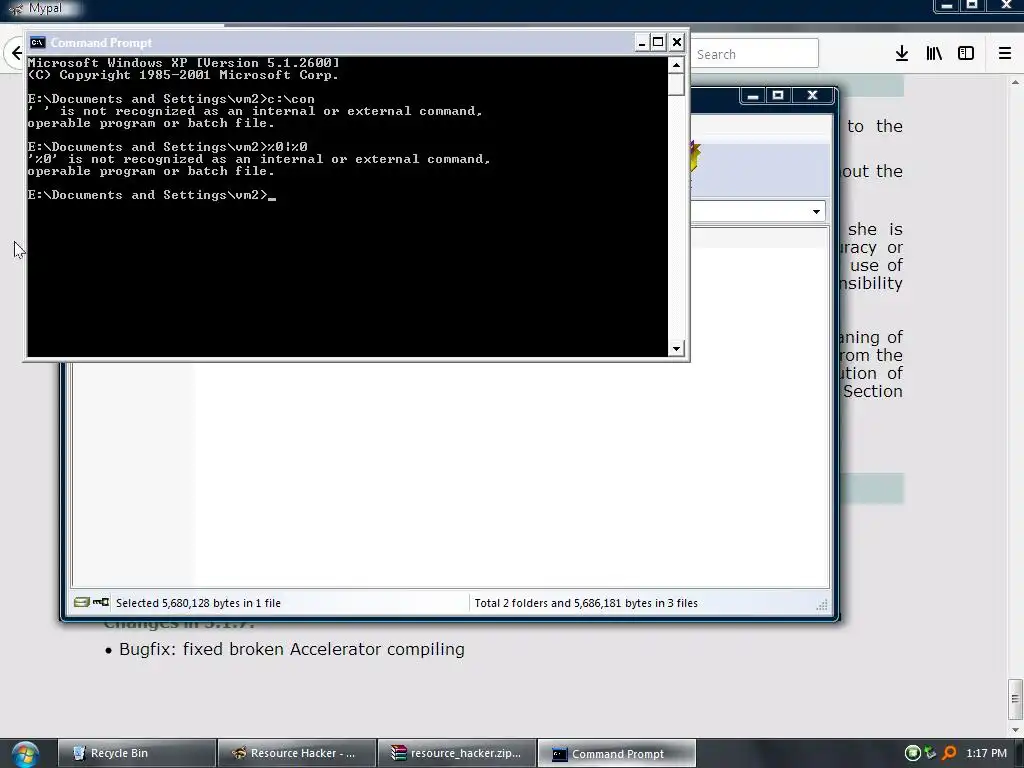
Task: Maximize the Command Prompt window
Action: point(658,42)
